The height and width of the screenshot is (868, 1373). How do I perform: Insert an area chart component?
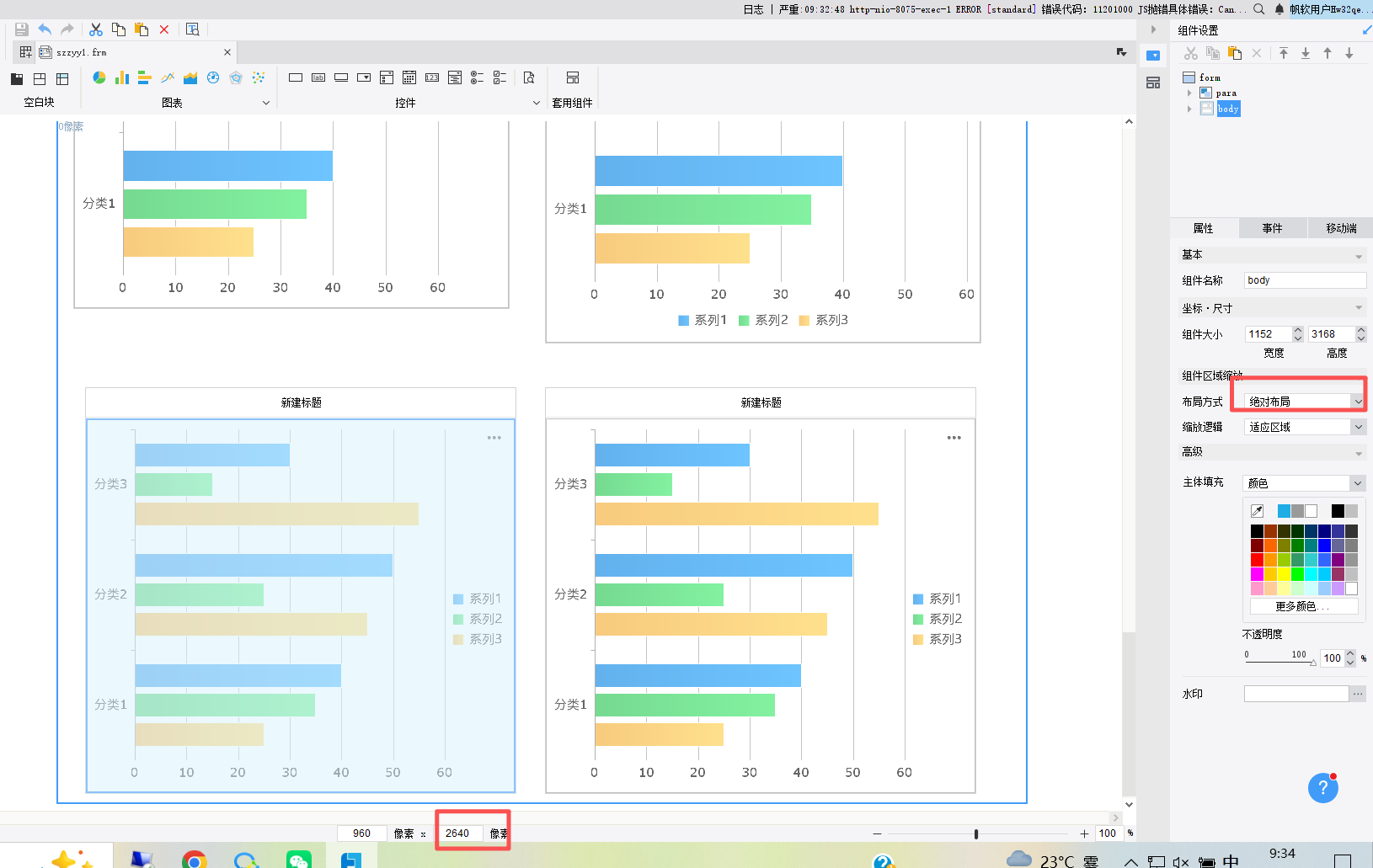click(x=190, y=77)
